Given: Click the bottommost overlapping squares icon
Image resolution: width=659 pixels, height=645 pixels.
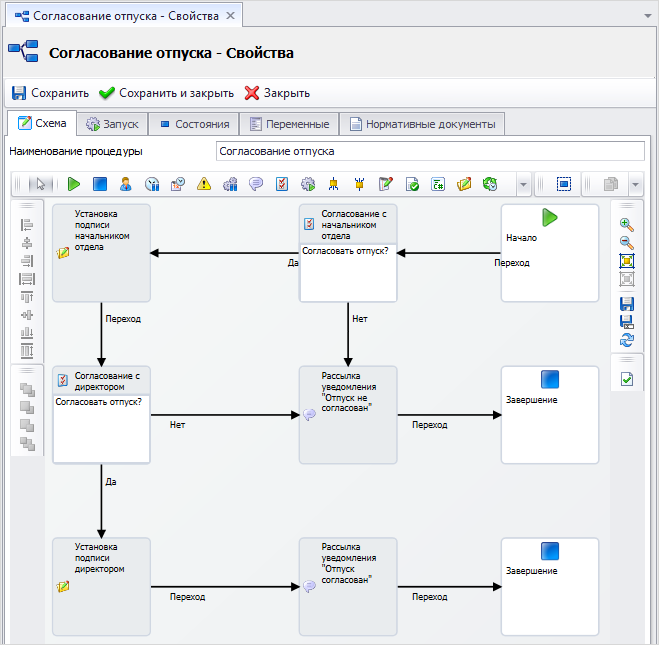Looking at the screenshot, I should pyautogui.click(x=27, y=444).
